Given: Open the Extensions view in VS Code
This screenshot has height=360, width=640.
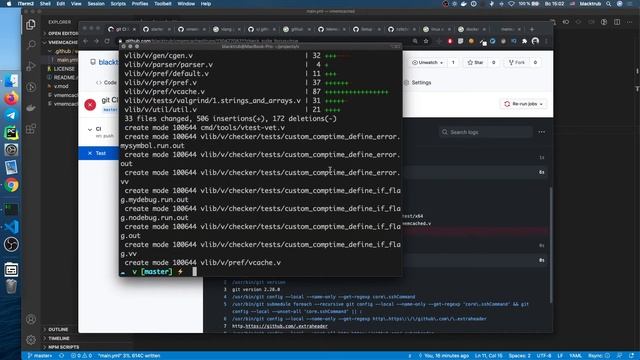Looking at the screenshot, I should (x=31, y=129).
